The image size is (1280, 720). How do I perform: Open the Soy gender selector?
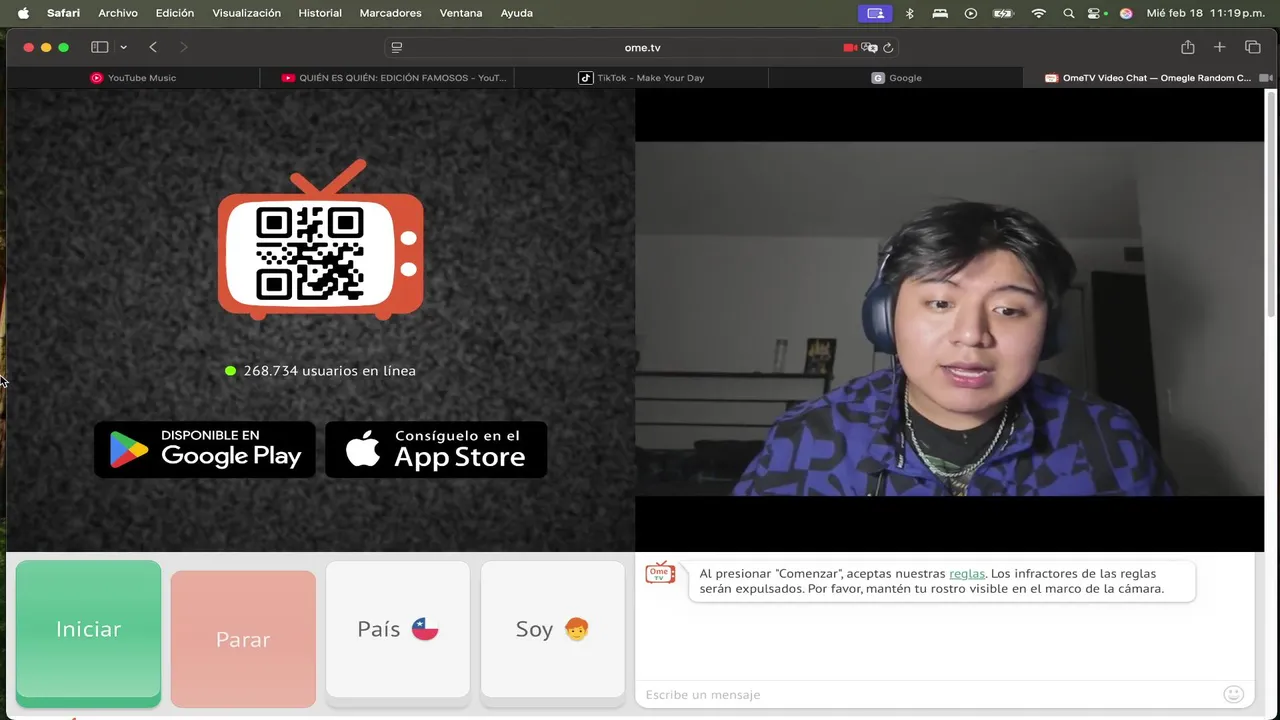(x=553, y=629)
